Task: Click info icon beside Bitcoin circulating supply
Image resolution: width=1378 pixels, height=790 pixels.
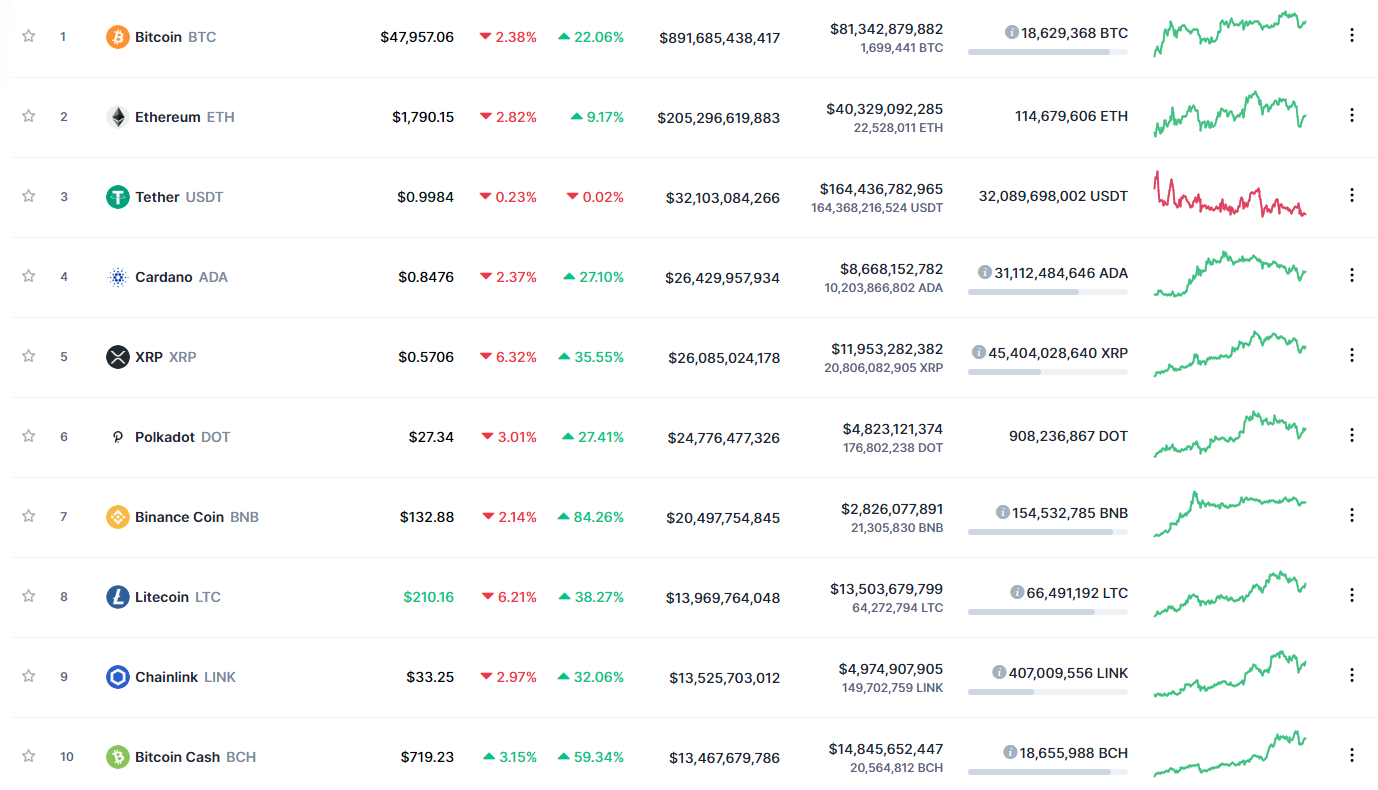Action: (1011, 33)
